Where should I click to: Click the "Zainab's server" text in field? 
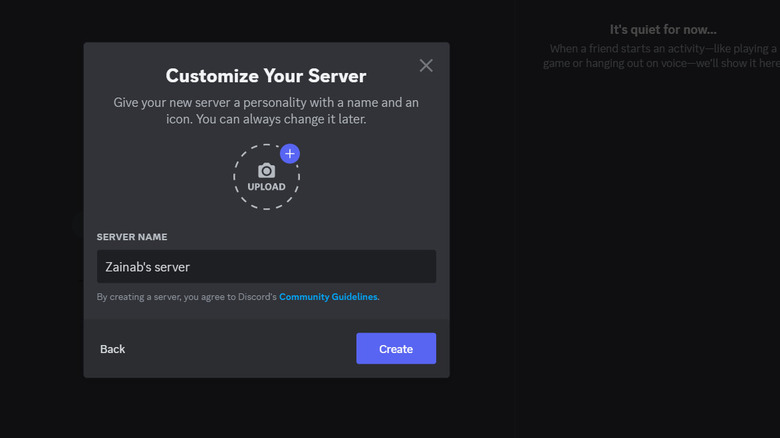click(x=148, y=267)
